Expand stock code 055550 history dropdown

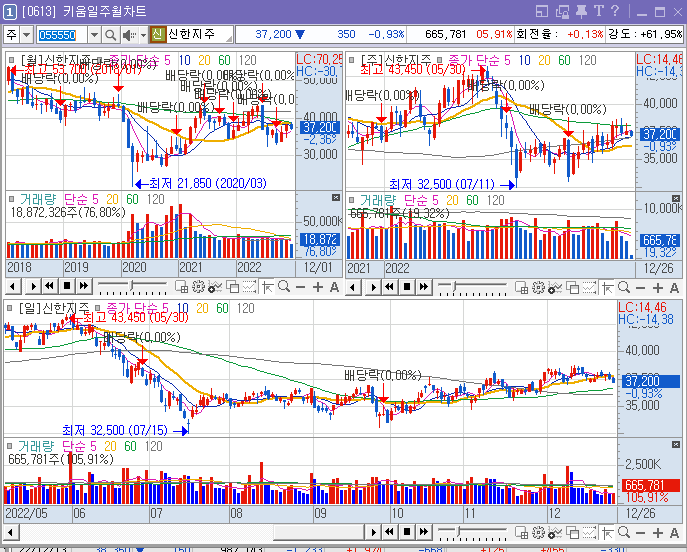coord(94,35)
